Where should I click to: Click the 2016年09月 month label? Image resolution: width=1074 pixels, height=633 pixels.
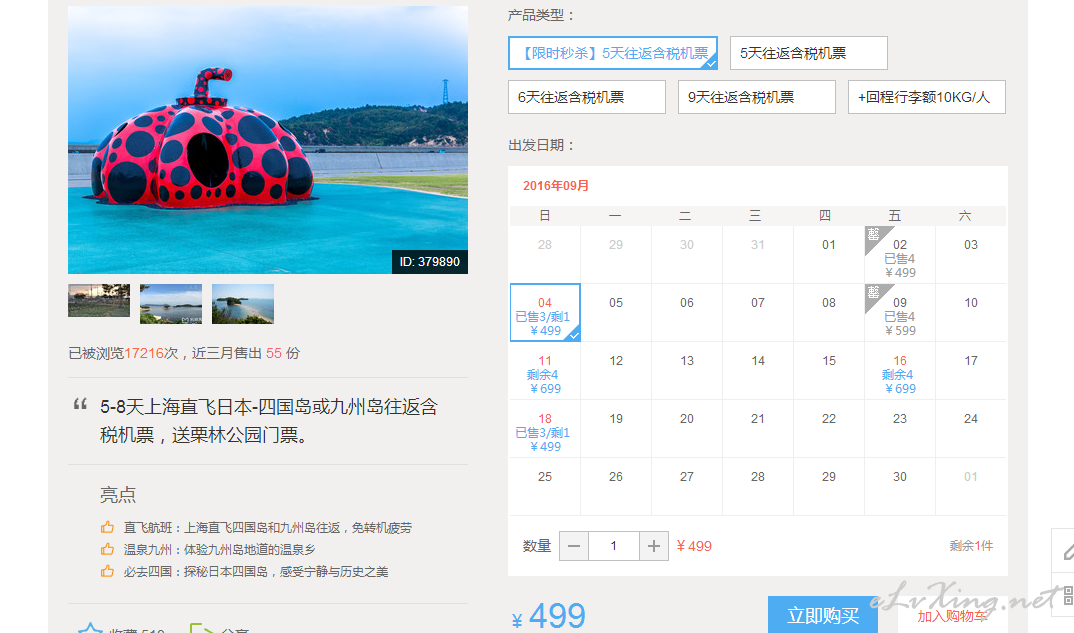click(556, 186)
